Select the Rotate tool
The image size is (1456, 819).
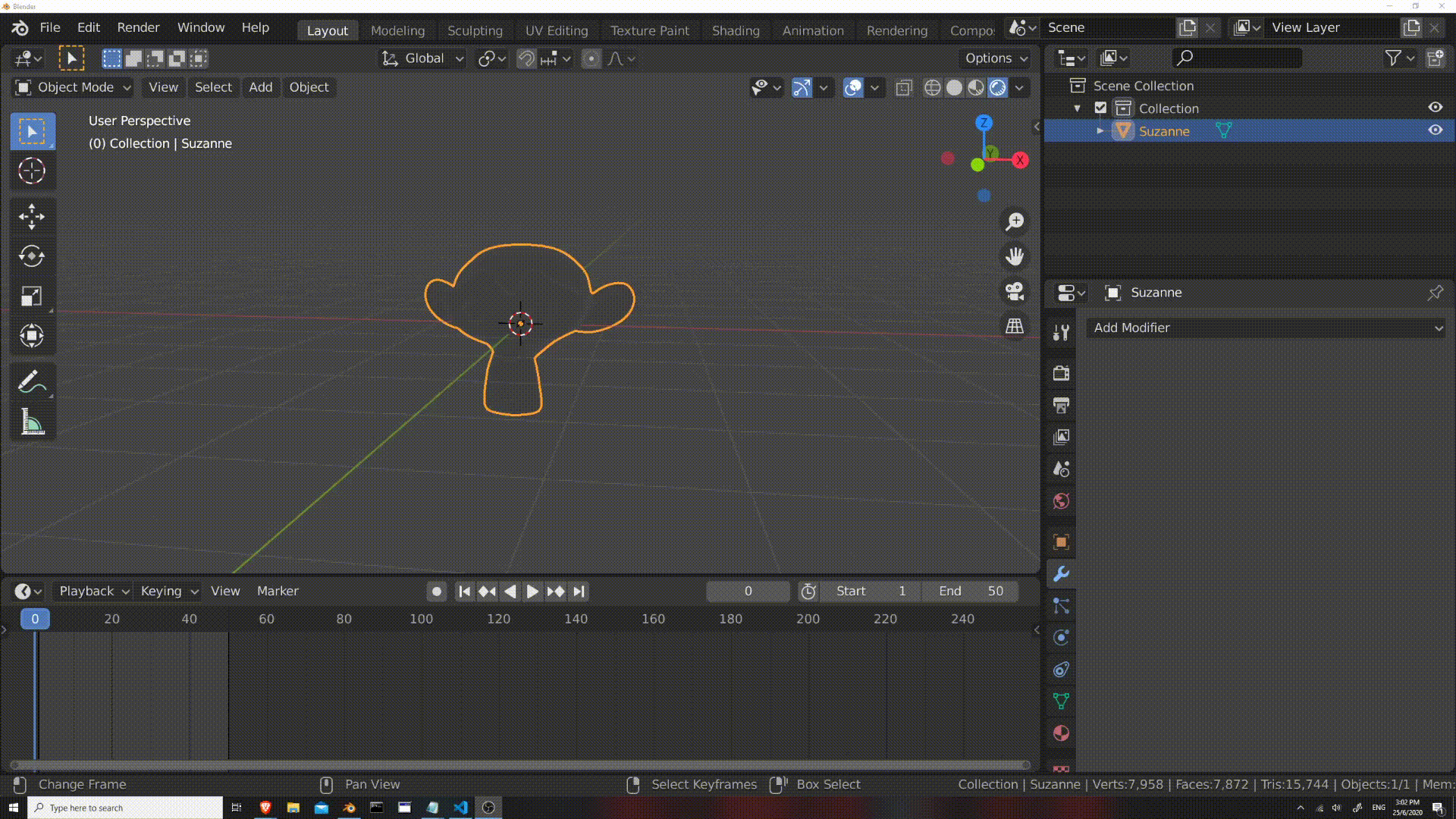[32, 256]
